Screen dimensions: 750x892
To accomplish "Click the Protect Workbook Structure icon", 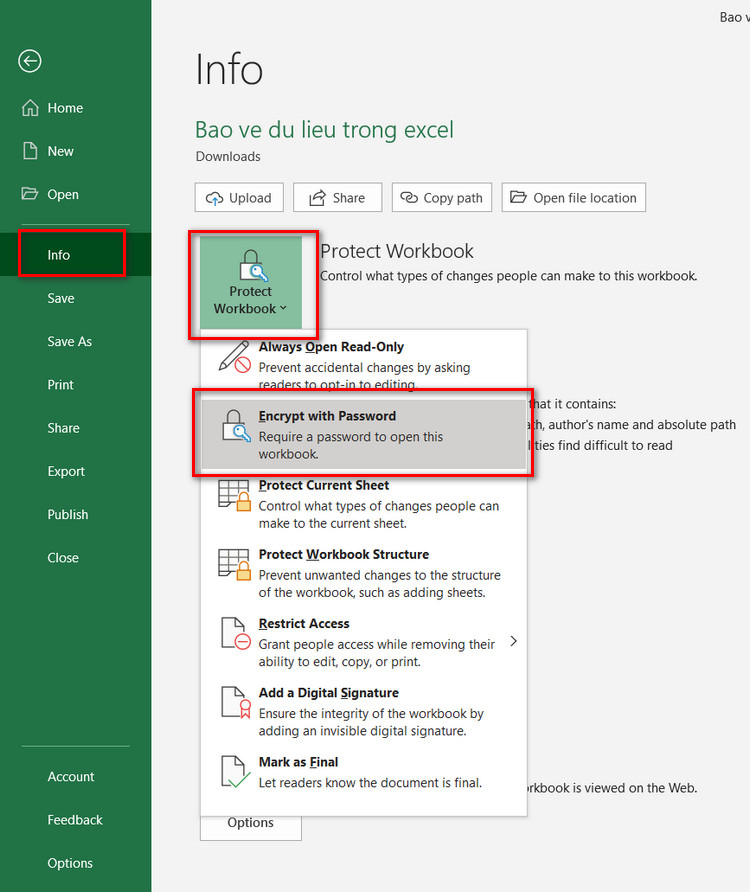I will pyautogui.click(x=234, y=565).
